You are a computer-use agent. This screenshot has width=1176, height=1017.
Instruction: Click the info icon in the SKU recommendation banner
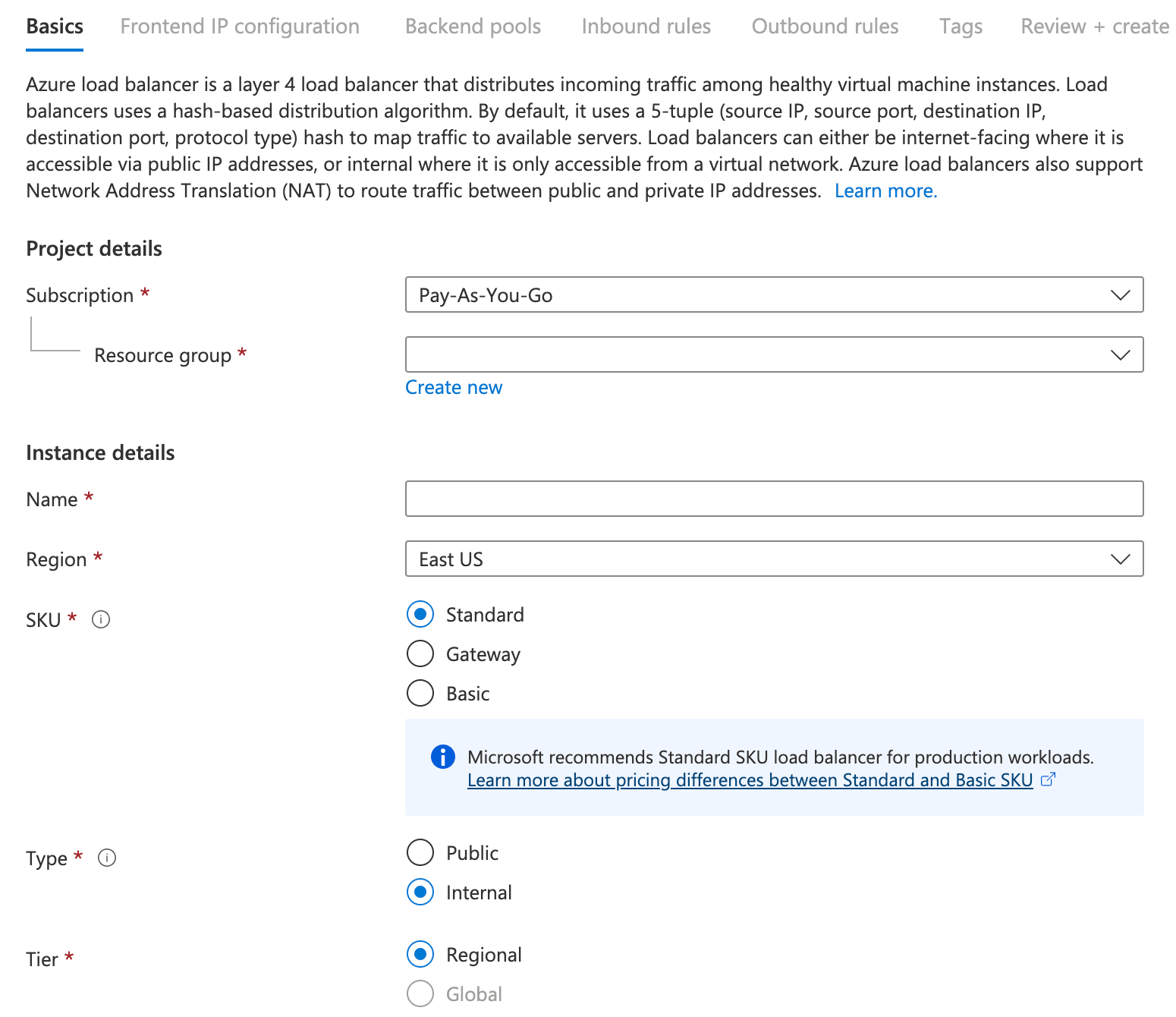442,757
